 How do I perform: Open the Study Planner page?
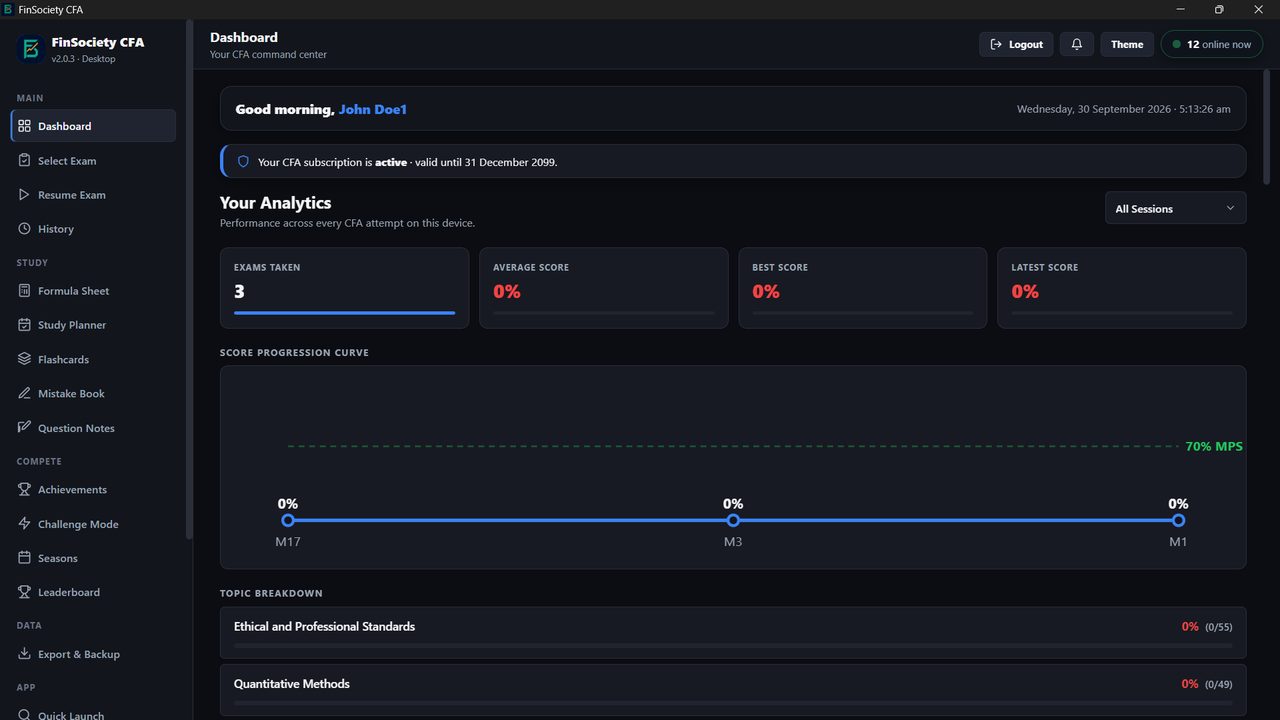[x=93, y=324]
